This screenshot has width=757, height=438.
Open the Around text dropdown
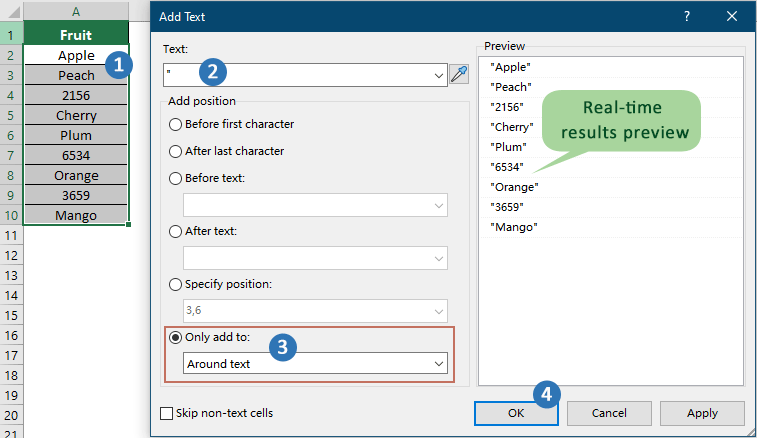[x=438, y=364]
